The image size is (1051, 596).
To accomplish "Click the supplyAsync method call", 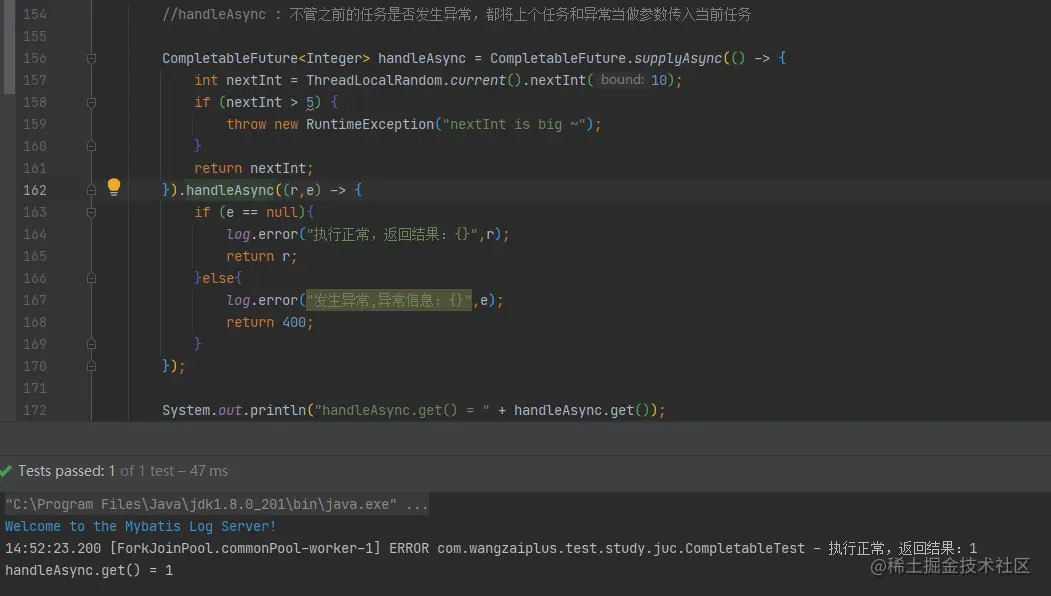I will [x=678, y=58].
